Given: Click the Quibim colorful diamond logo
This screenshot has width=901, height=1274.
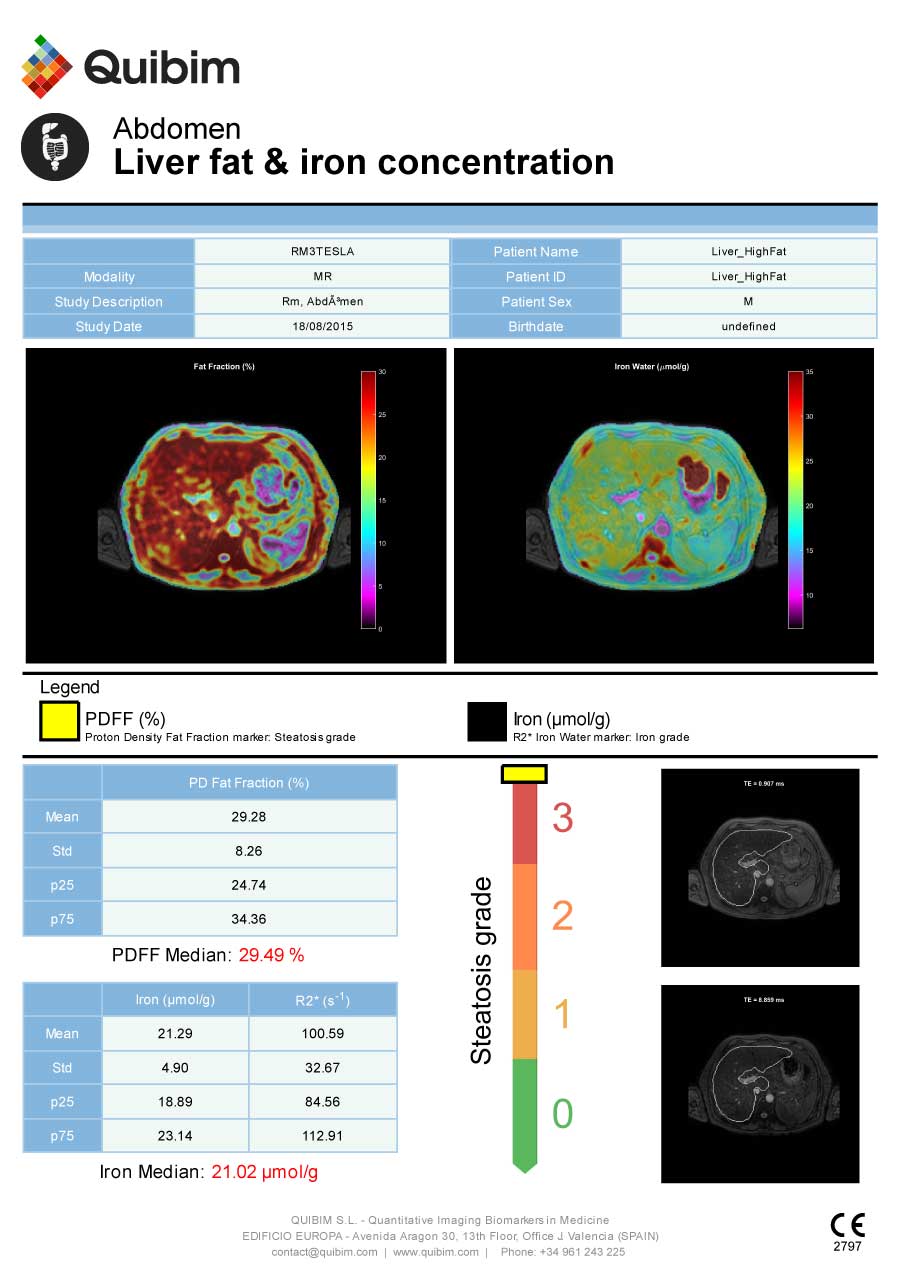Looking at the screenshot, I should (47, 66).
